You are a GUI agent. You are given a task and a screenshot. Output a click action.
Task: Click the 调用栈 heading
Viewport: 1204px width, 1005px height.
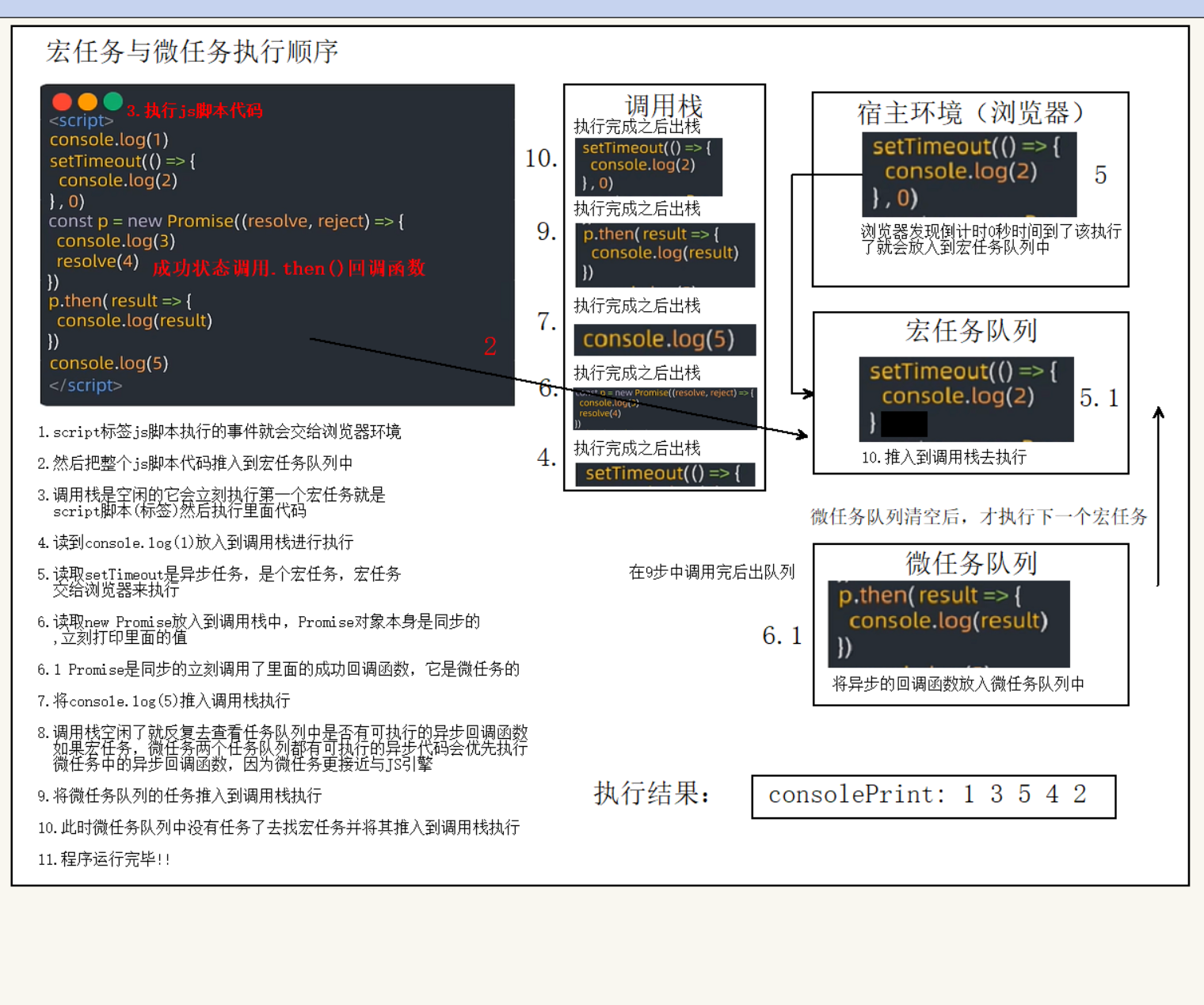point(664,105)
